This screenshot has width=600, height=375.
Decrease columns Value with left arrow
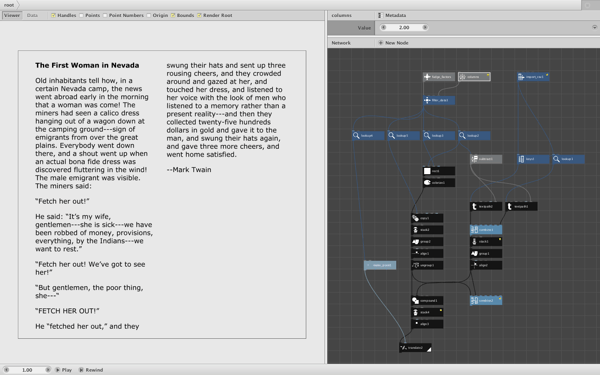pyautogui.click(x=383, y=28)
